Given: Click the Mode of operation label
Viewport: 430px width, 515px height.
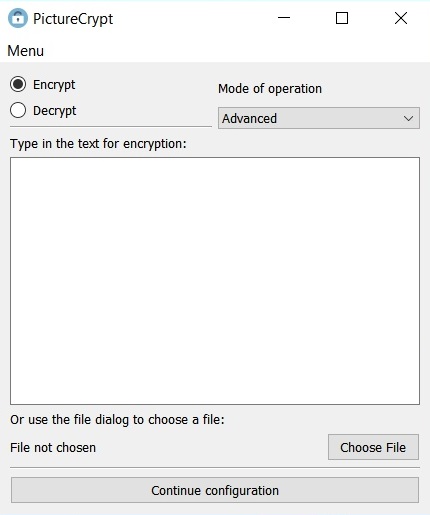Looking at the screenshot, I should 270,89.
